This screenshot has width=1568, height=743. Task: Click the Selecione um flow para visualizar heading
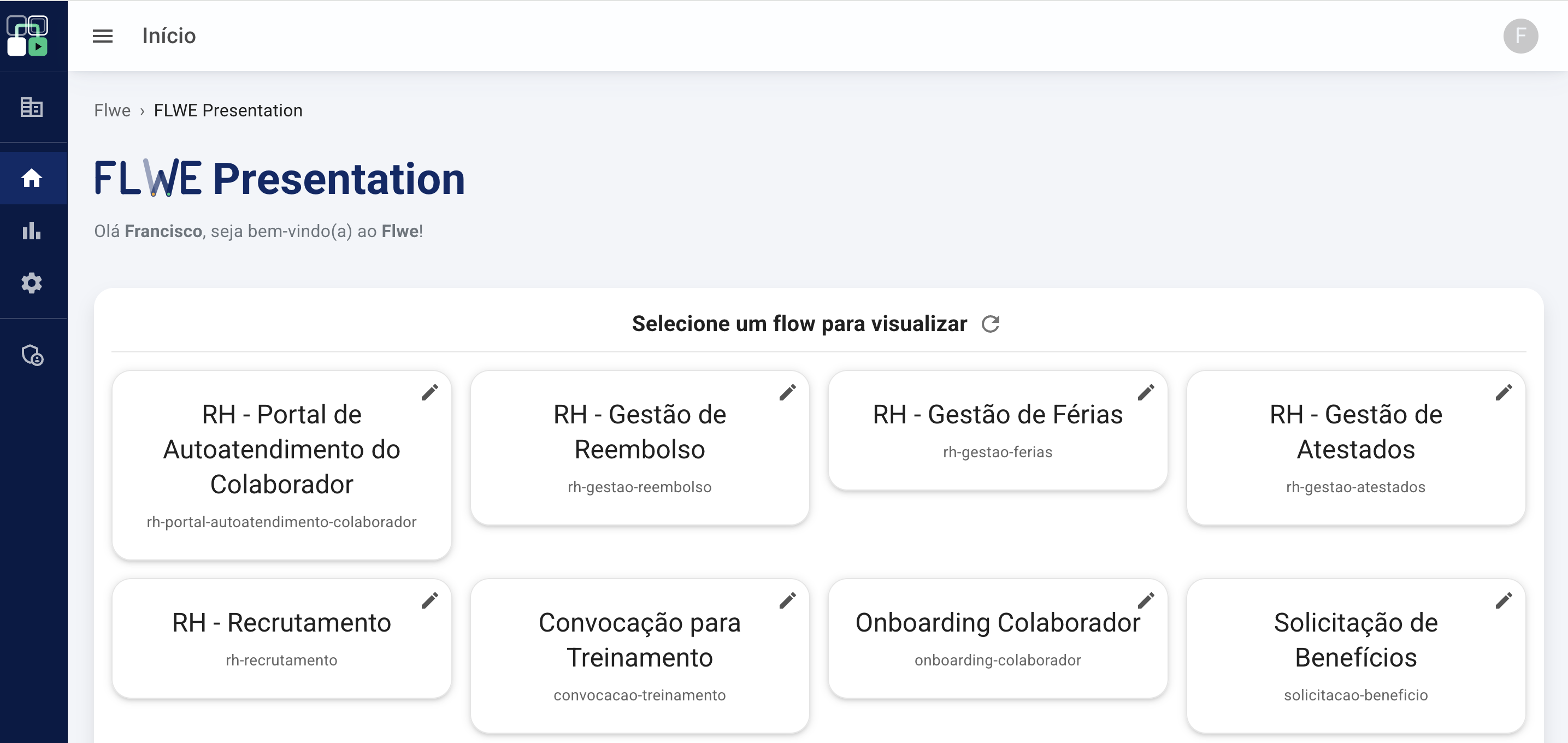(799, 324)
